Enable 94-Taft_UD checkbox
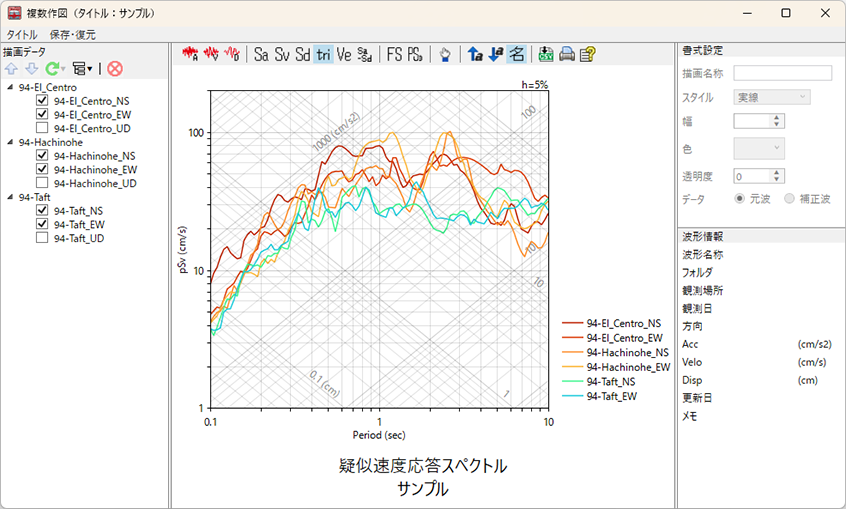The image size is (846, 509). click(42, 238)
